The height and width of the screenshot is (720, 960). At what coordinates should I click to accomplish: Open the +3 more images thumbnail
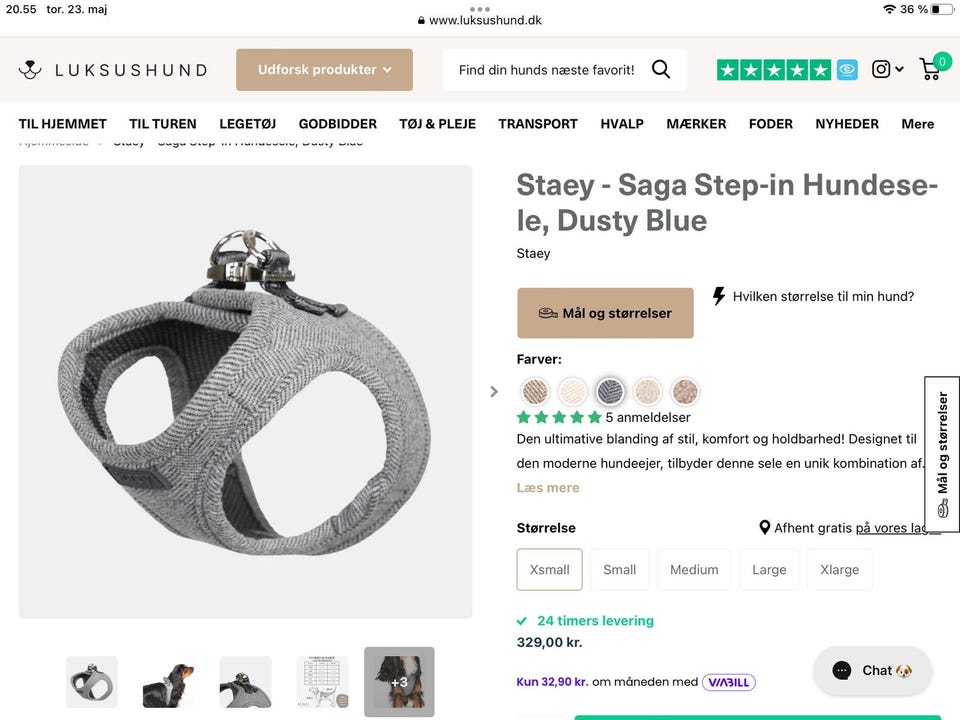(x=399, y=682)
